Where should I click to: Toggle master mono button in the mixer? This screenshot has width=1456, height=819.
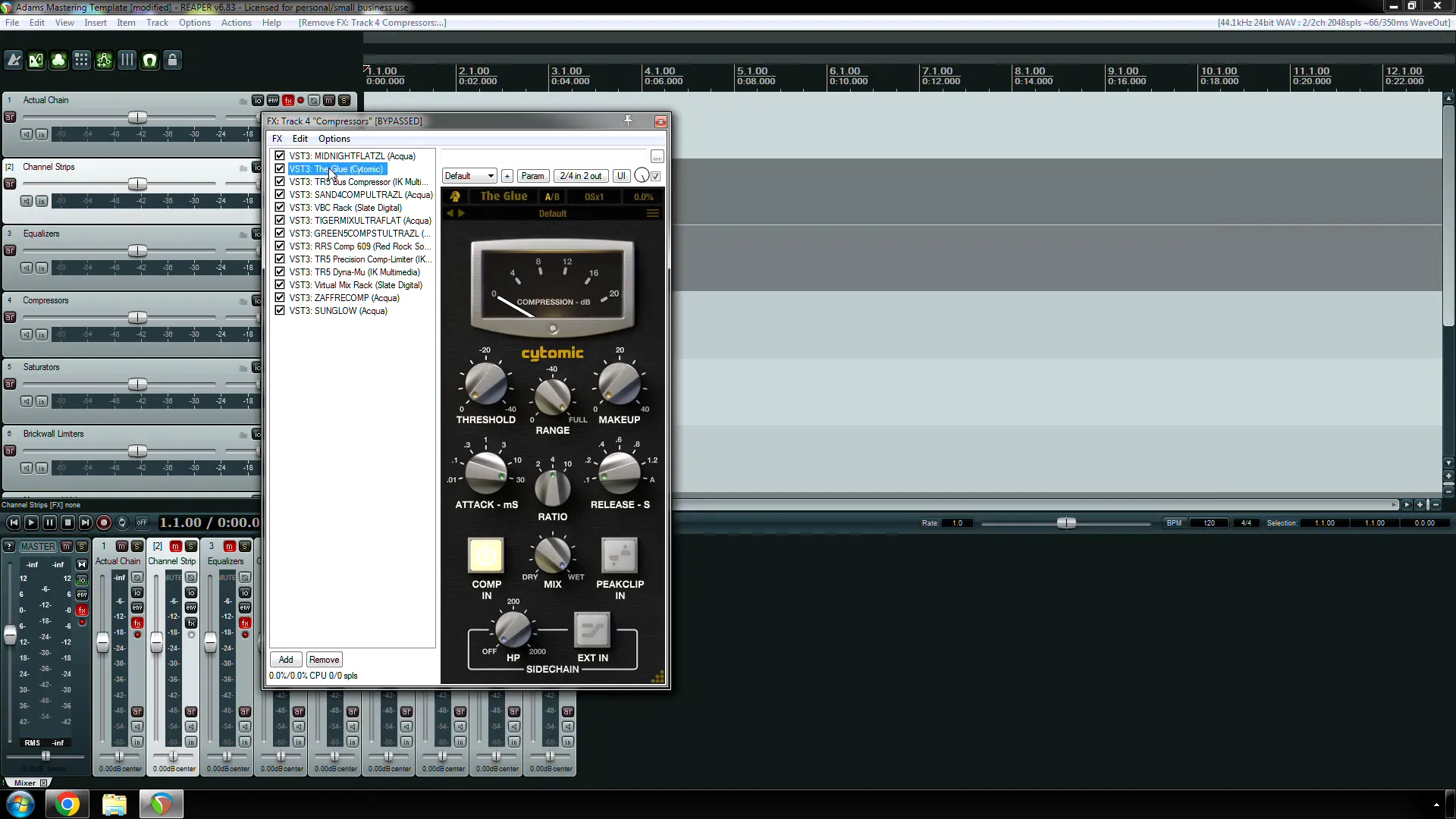[82, 564]
